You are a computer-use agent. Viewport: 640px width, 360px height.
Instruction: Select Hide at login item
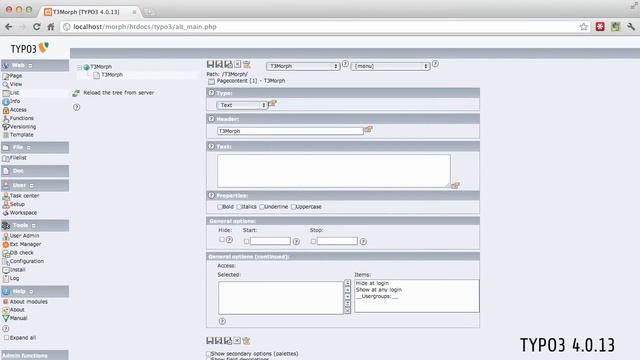pos(372,283)
